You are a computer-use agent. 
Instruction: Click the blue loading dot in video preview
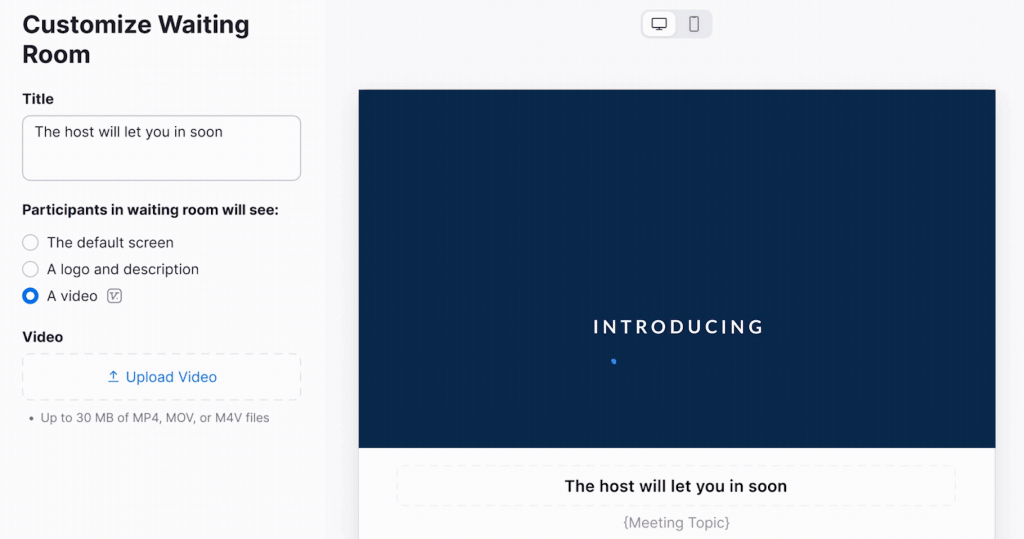613,361
